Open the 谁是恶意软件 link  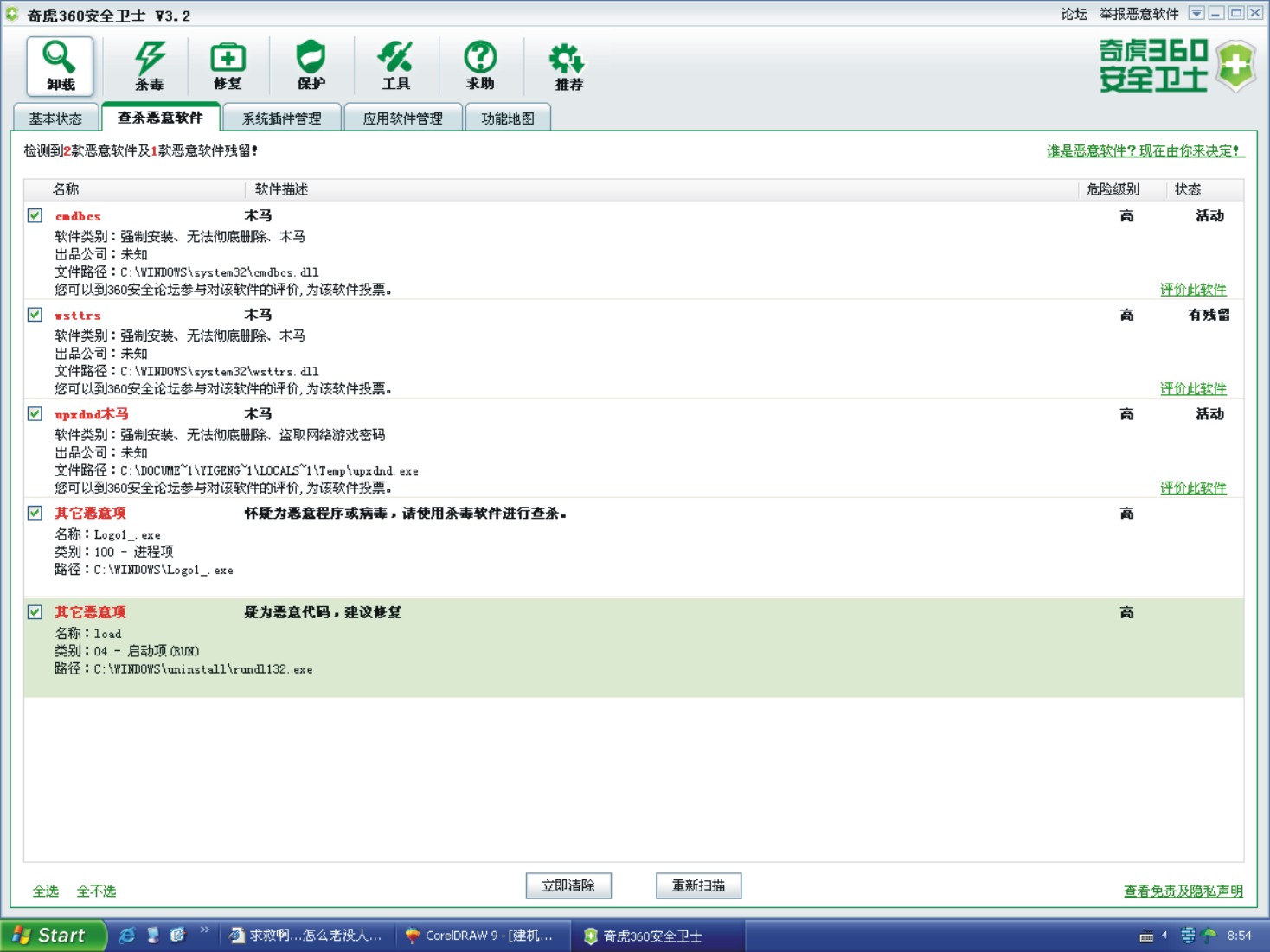1145,150
